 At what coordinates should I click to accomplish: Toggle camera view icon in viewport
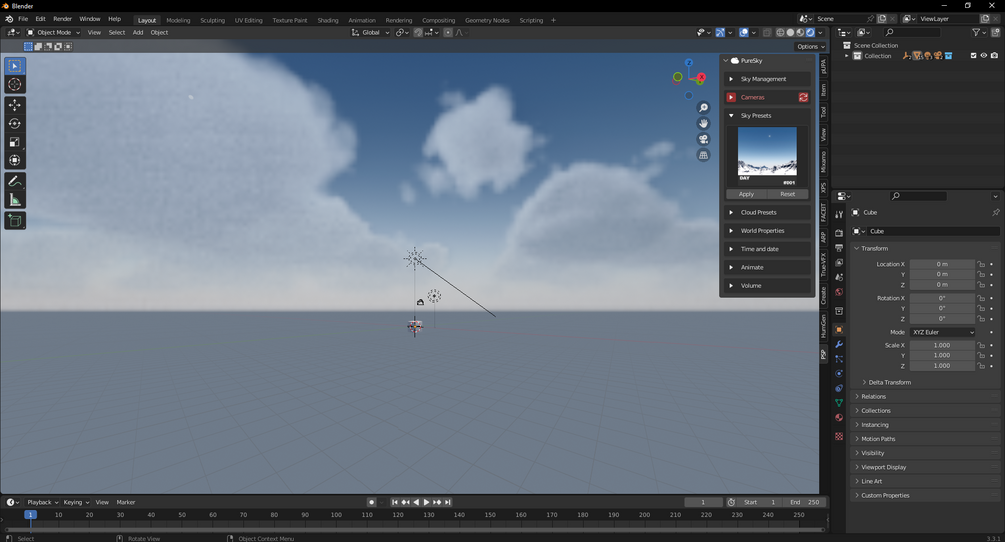(x=703, y=139)
